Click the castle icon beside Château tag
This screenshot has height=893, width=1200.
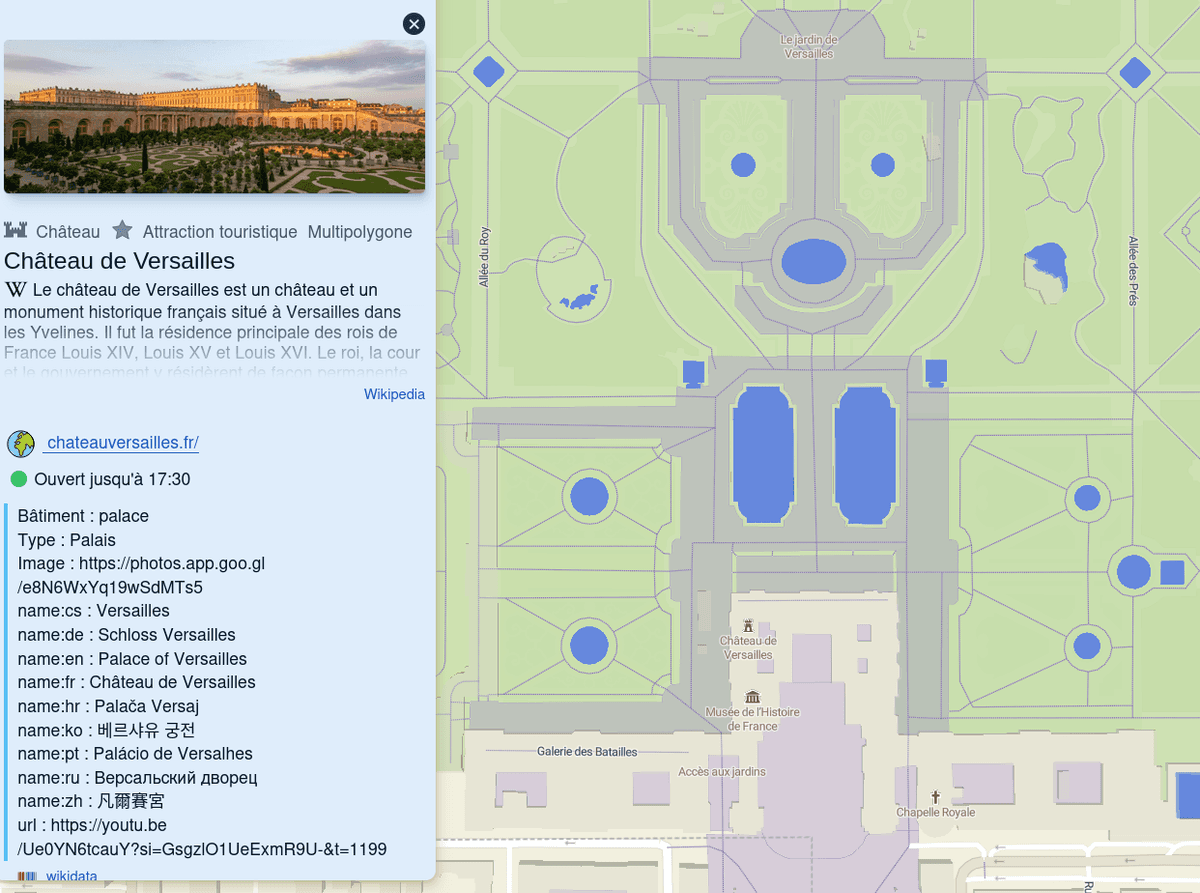15,231
